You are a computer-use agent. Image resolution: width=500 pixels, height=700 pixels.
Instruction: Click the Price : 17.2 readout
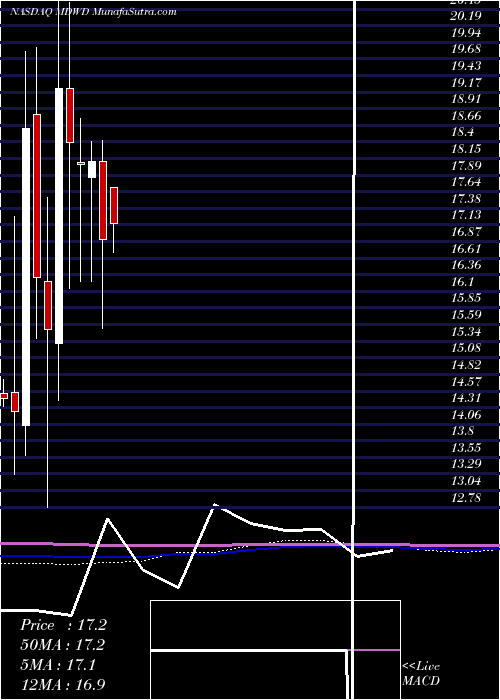[63, 625]
